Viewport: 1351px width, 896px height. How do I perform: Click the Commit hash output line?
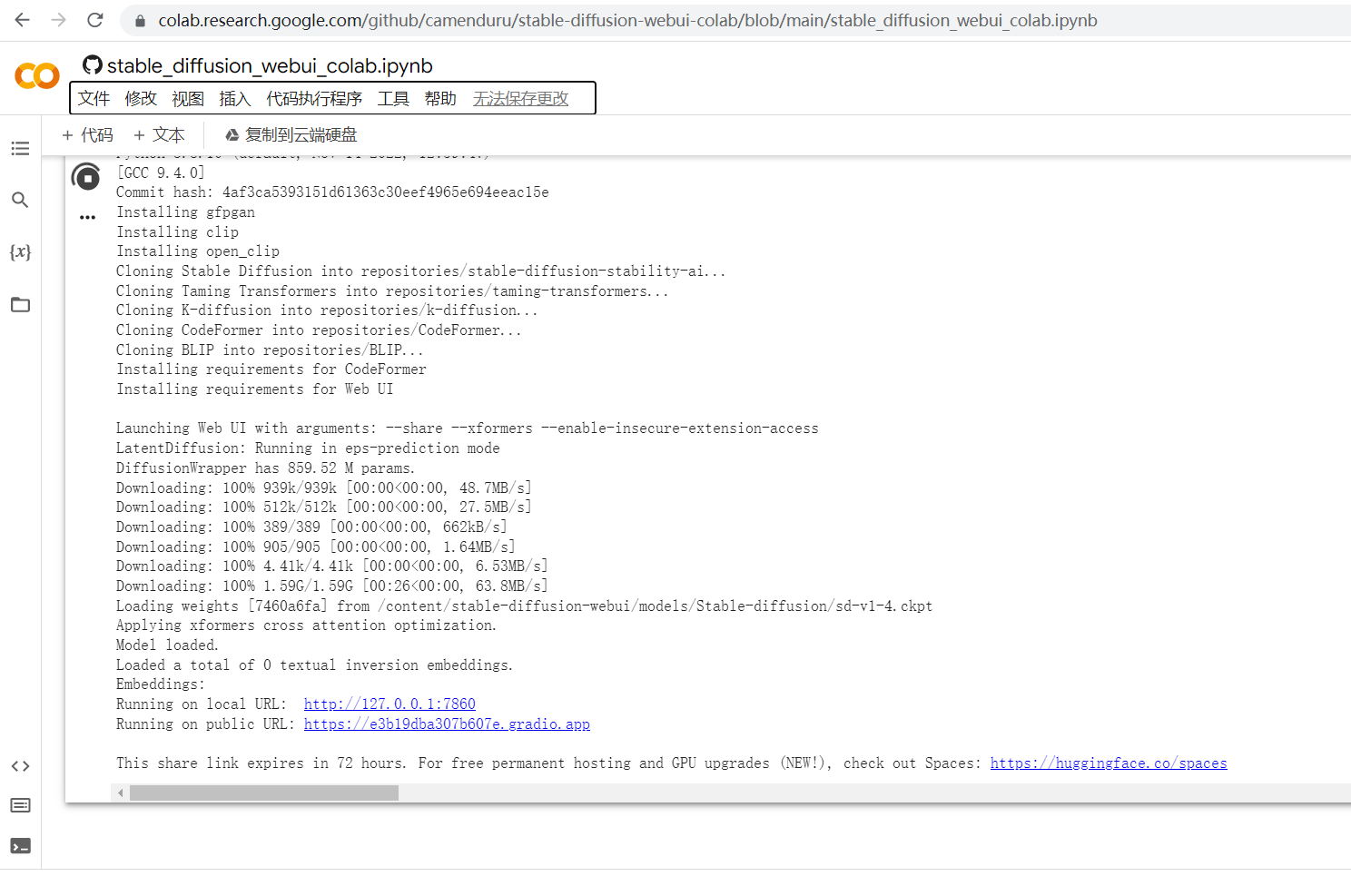click(x=332, y=192)
